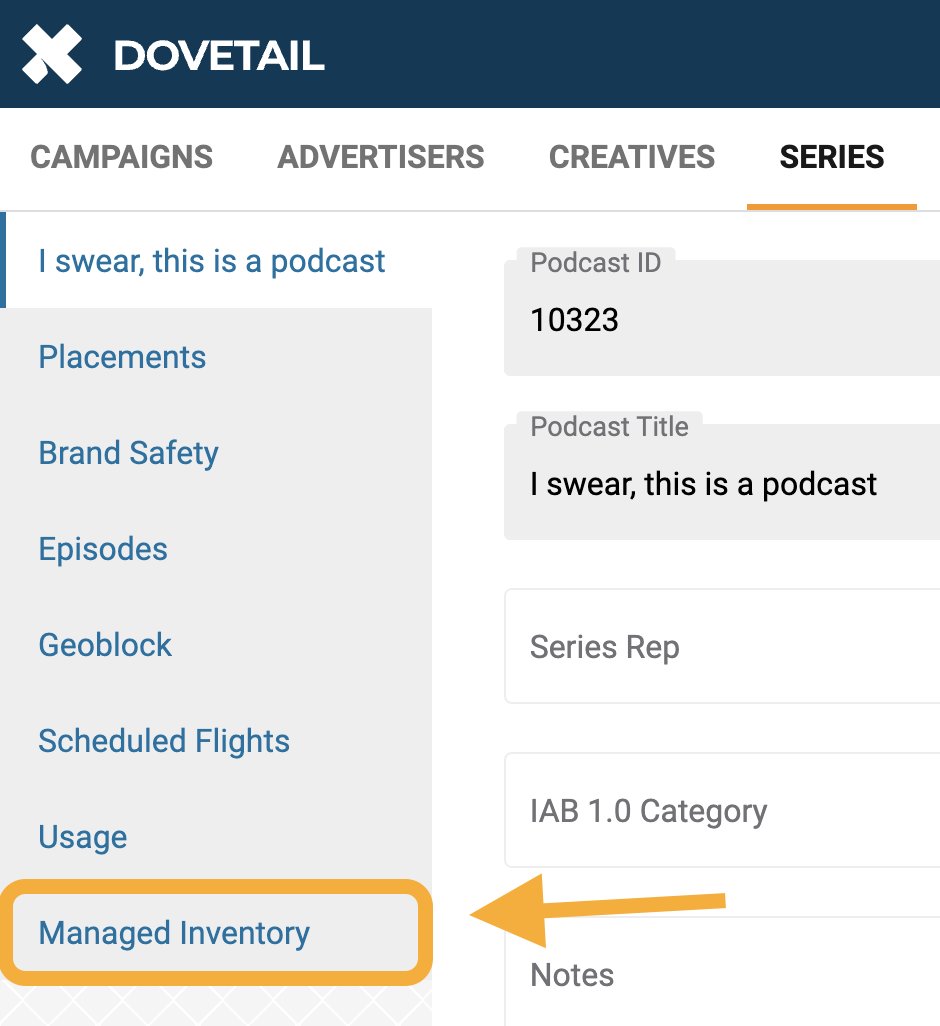Viewport: 940px width, 1026px height.
Task: Click the Dovetail X logo icon
Action: [52, 54]
